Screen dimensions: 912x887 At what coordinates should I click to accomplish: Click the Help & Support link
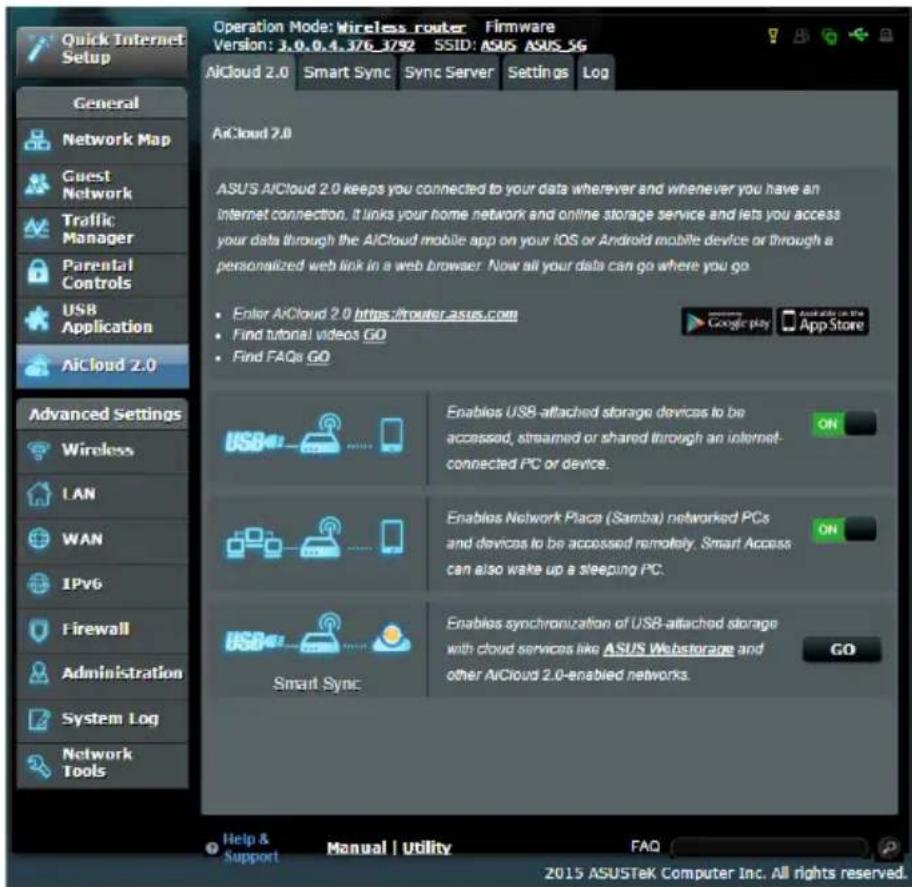tap(250, 848)
